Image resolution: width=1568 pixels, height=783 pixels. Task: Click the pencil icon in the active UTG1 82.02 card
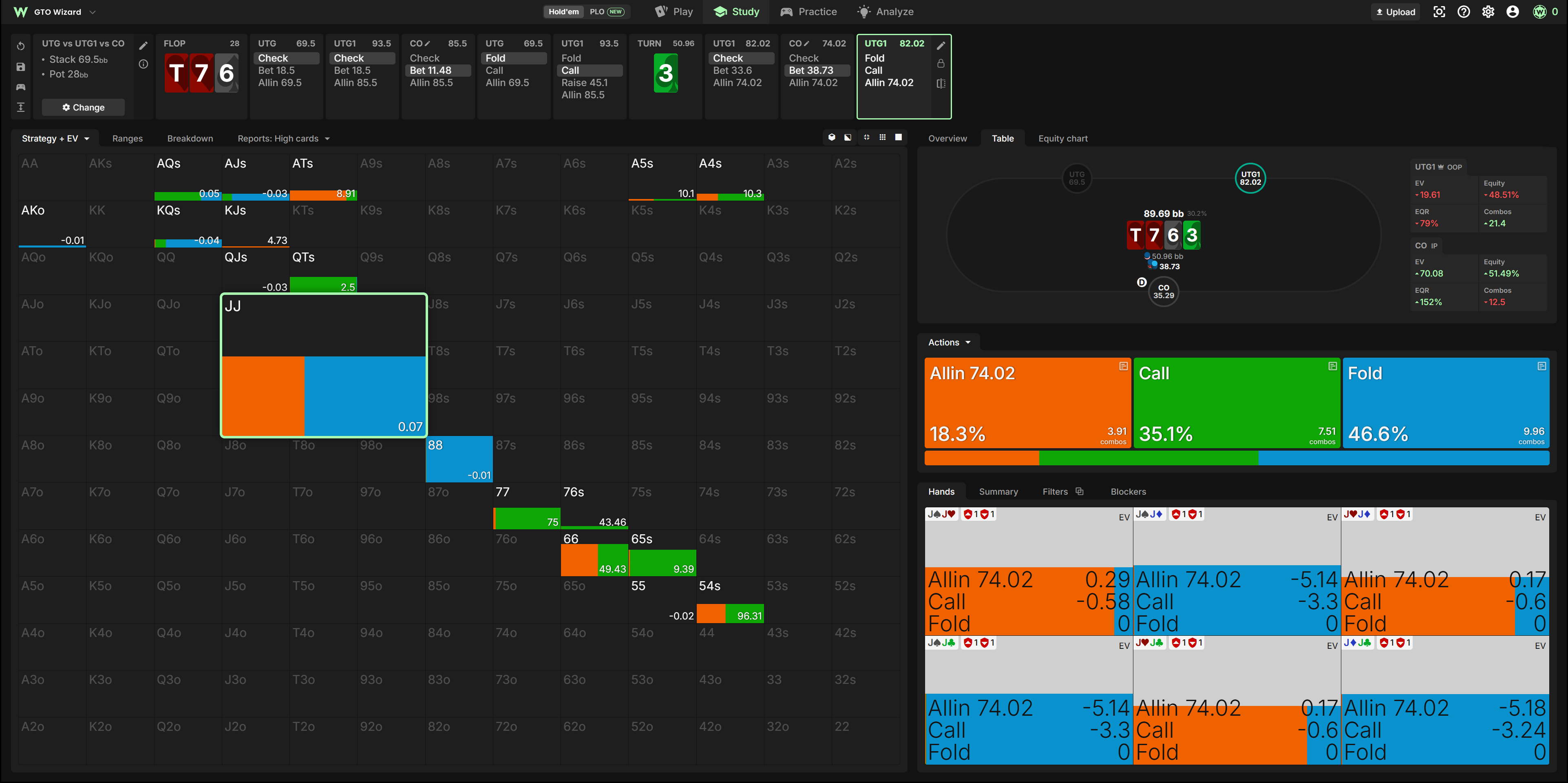[x=941, y=46]
